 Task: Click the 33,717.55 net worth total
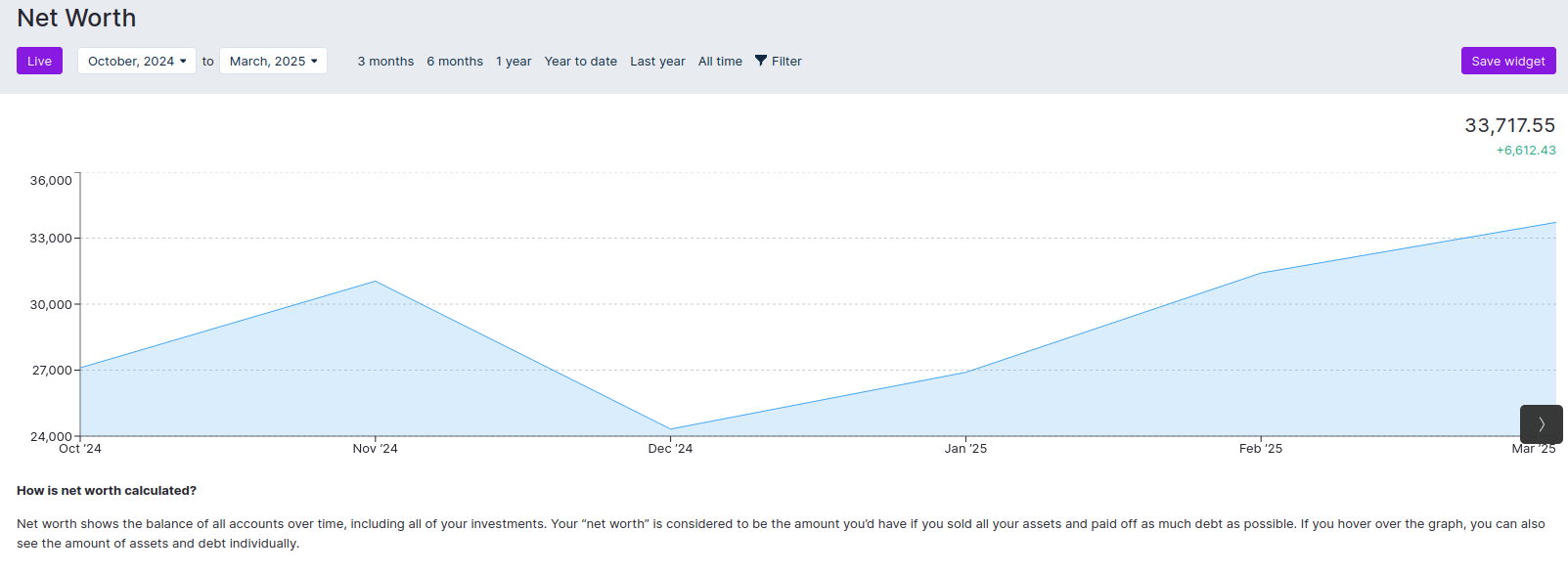click(x=1509, y=125)
